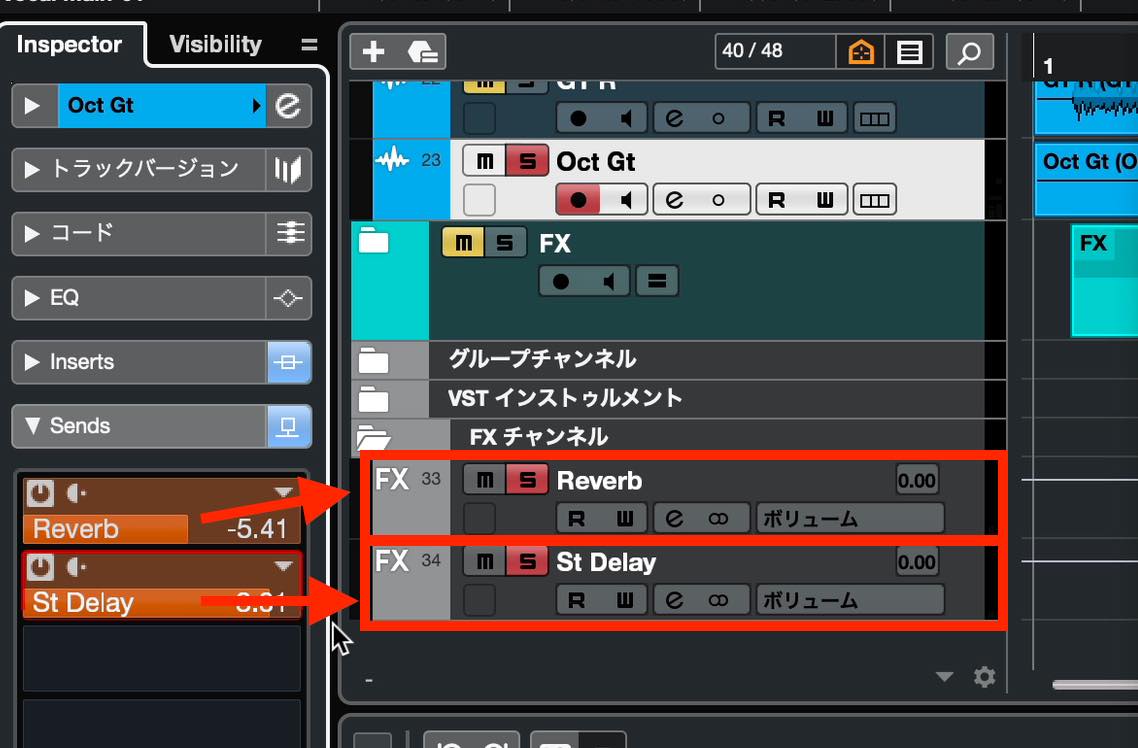
Task: Edit channel settings of Oct Gt track
Action: coord(674,200)
